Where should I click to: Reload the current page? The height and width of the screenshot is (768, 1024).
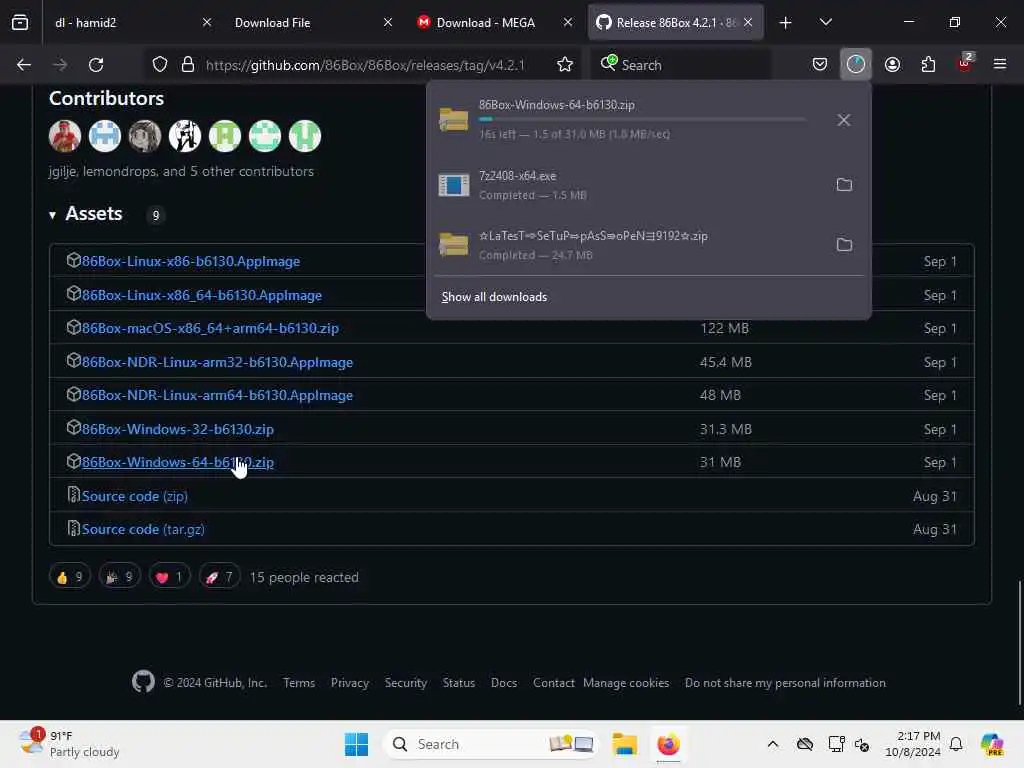click(96, 65)
